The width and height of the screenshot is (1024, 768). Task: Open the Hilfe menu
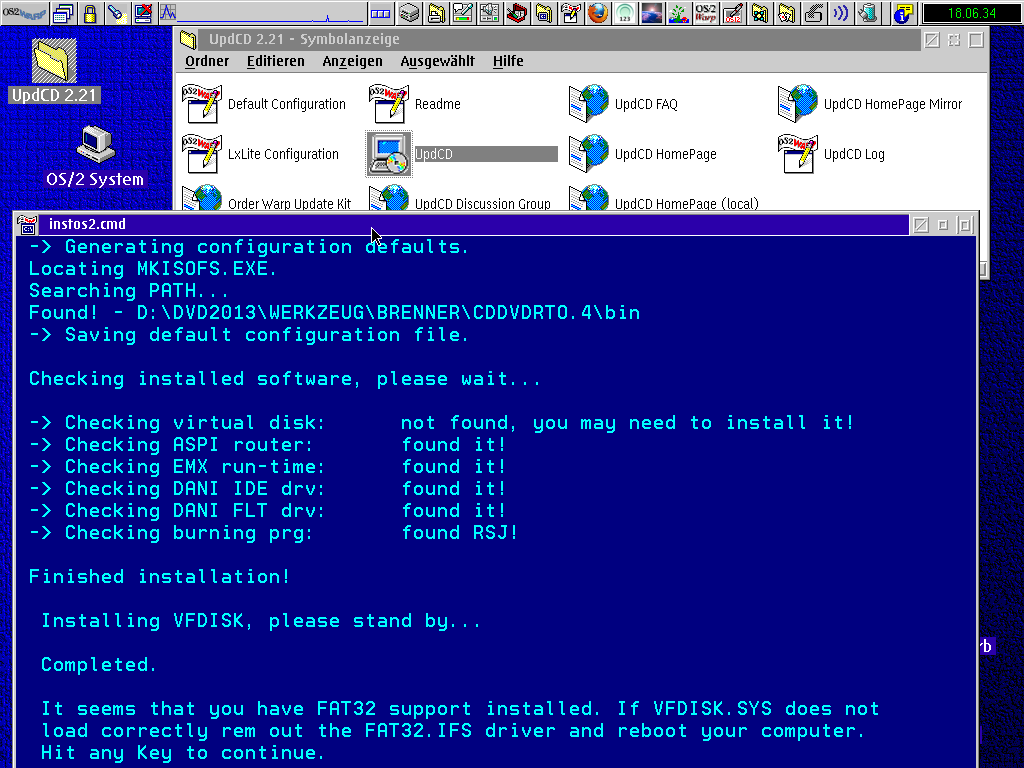(x=508, y=61)
